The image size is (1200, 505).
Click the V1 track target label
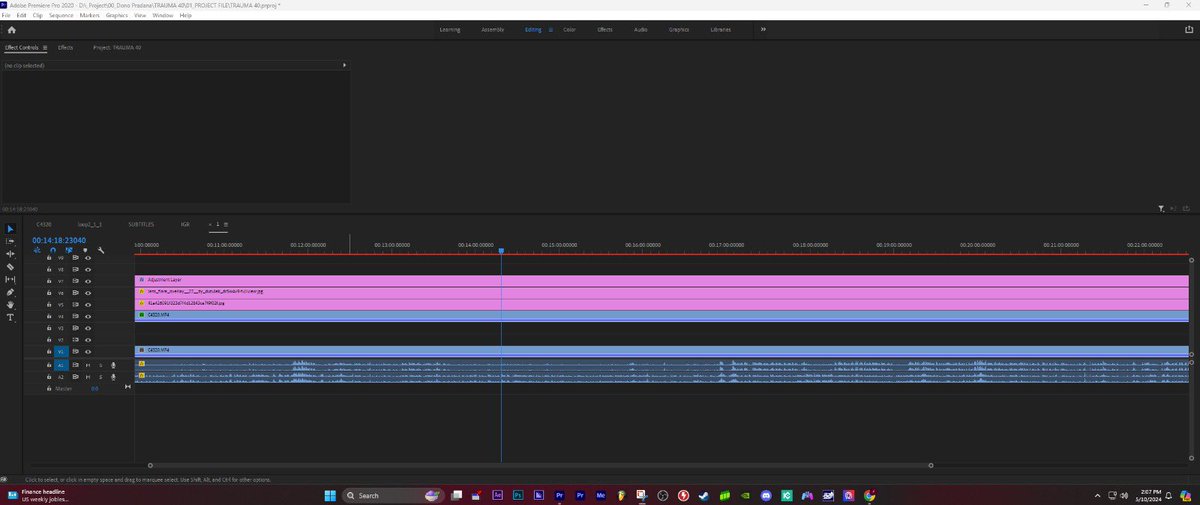(61, 352)
